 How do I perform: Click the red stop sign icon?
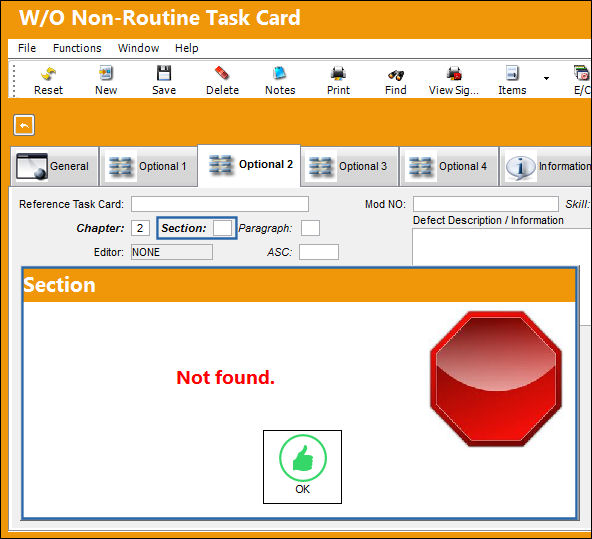496,379
